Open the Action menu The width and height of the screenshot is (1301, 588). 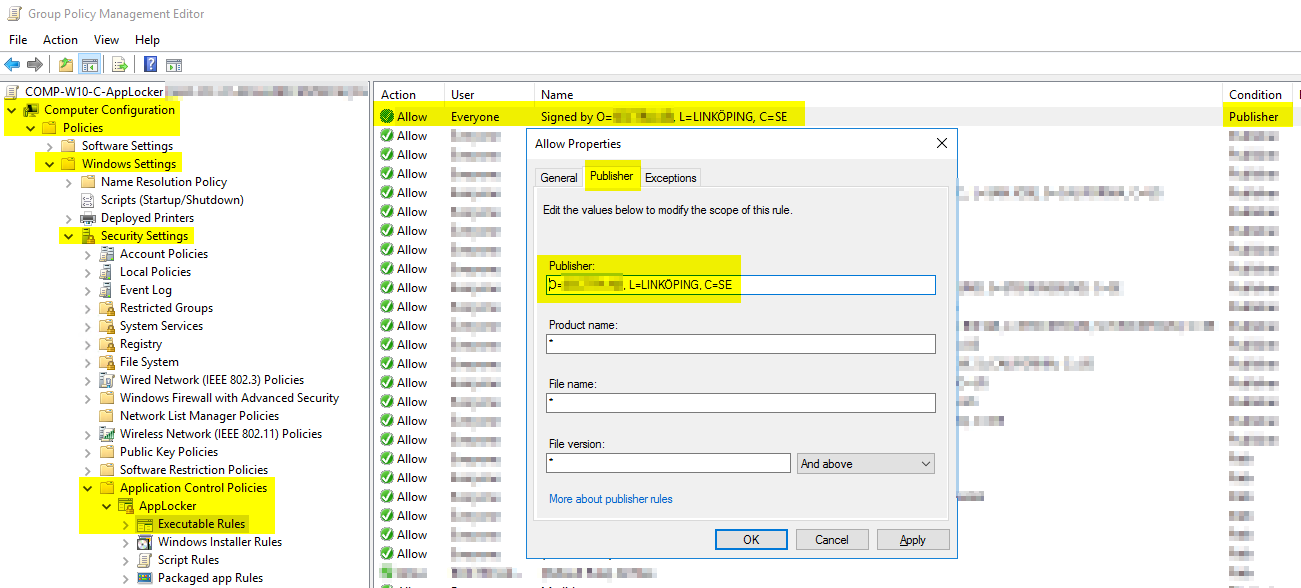[60, 40]
